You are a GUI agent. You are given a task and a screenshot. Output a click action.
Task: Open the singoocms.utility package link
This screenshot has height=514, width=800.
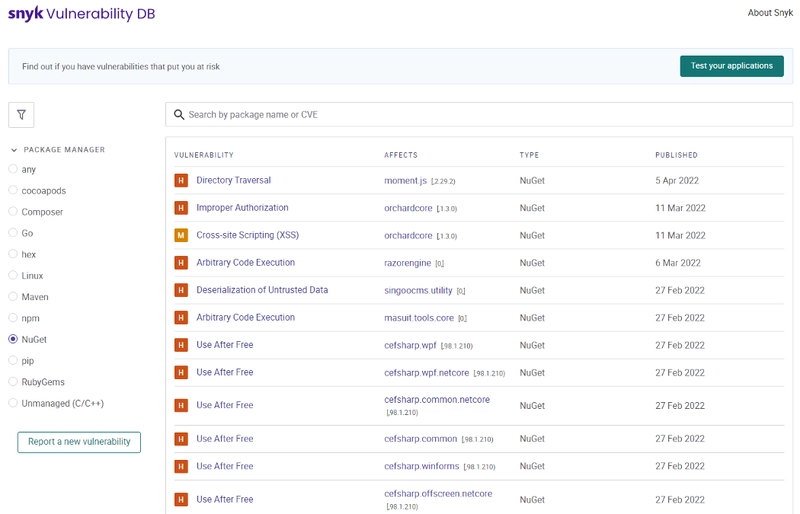coord(418,290)
